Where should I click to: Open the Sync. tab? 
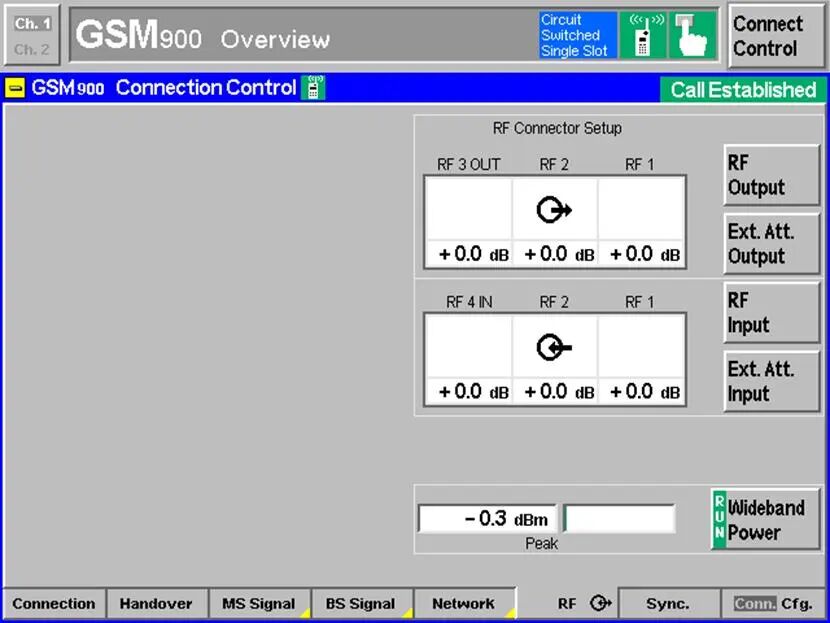tap(668, 603)
